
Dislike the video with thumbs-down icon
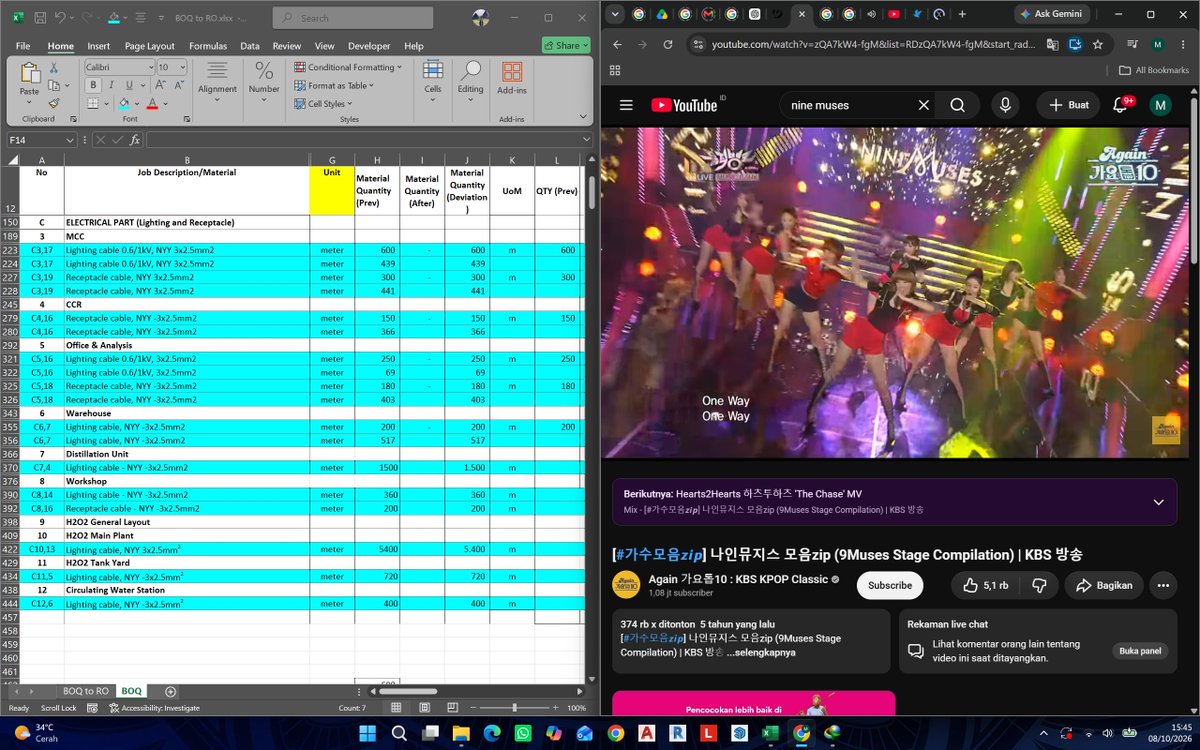tap(1039, 585)
